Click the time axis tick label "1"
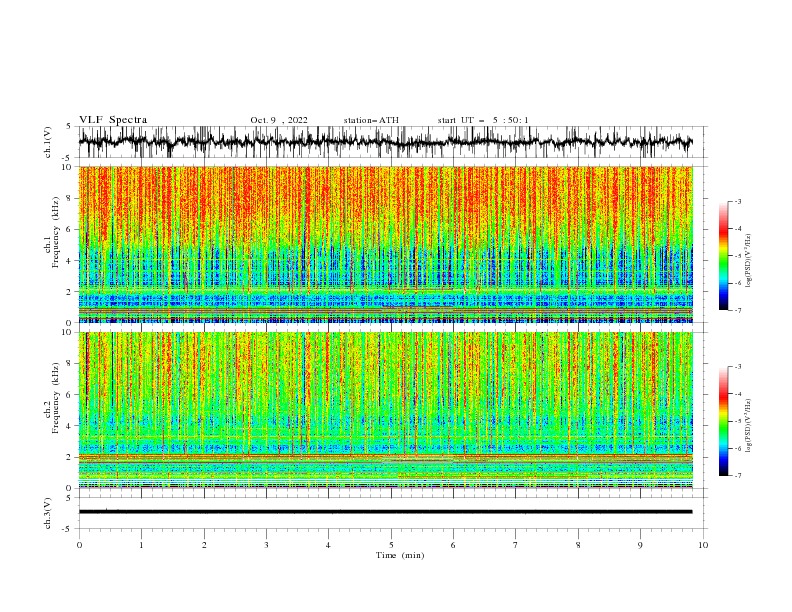The height and width of the screenshot is (612, 792). (x=141, y=545)
